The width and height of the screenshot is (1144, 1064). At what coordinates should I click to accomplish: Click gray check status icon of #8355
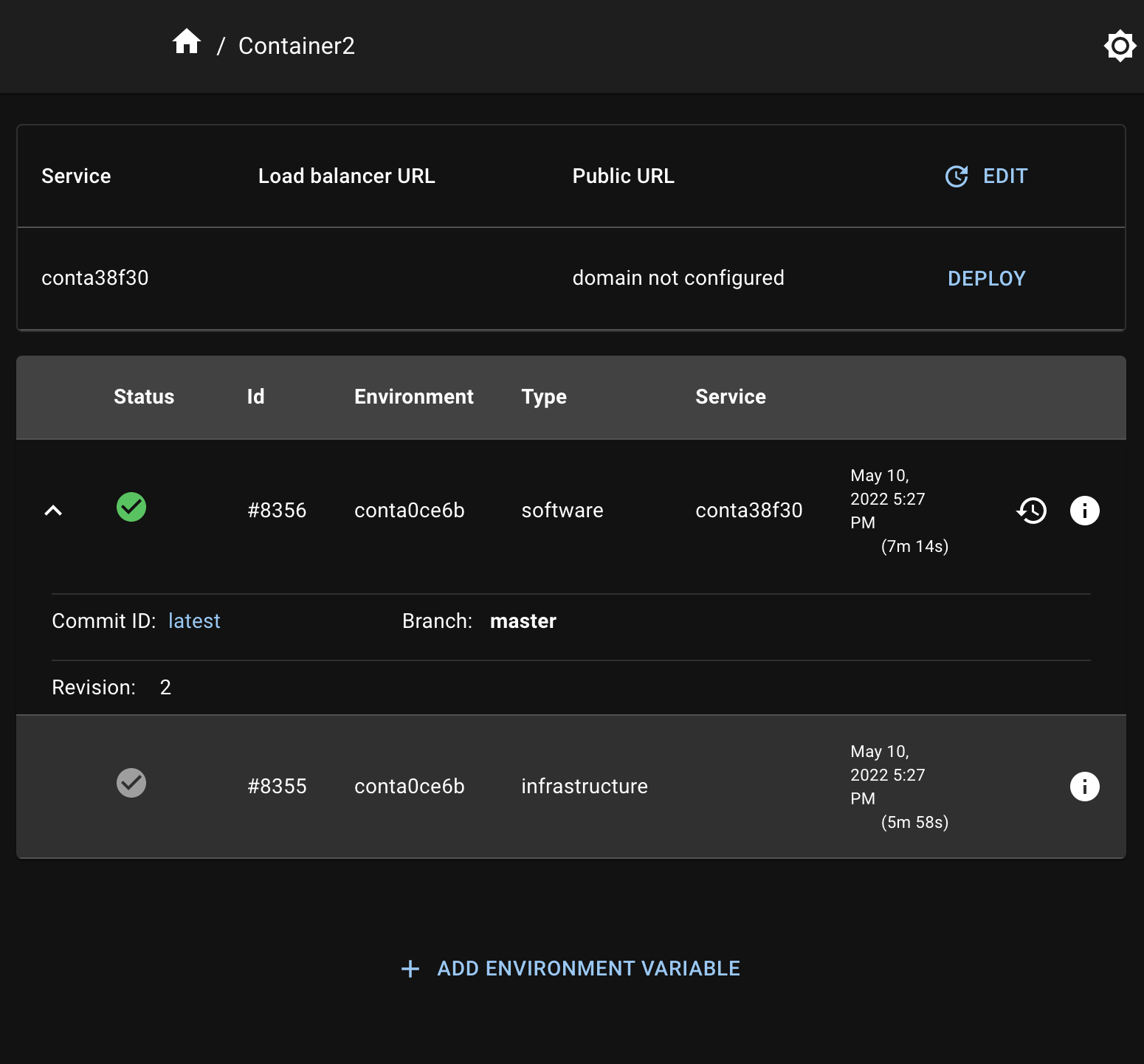pos(131,783)
